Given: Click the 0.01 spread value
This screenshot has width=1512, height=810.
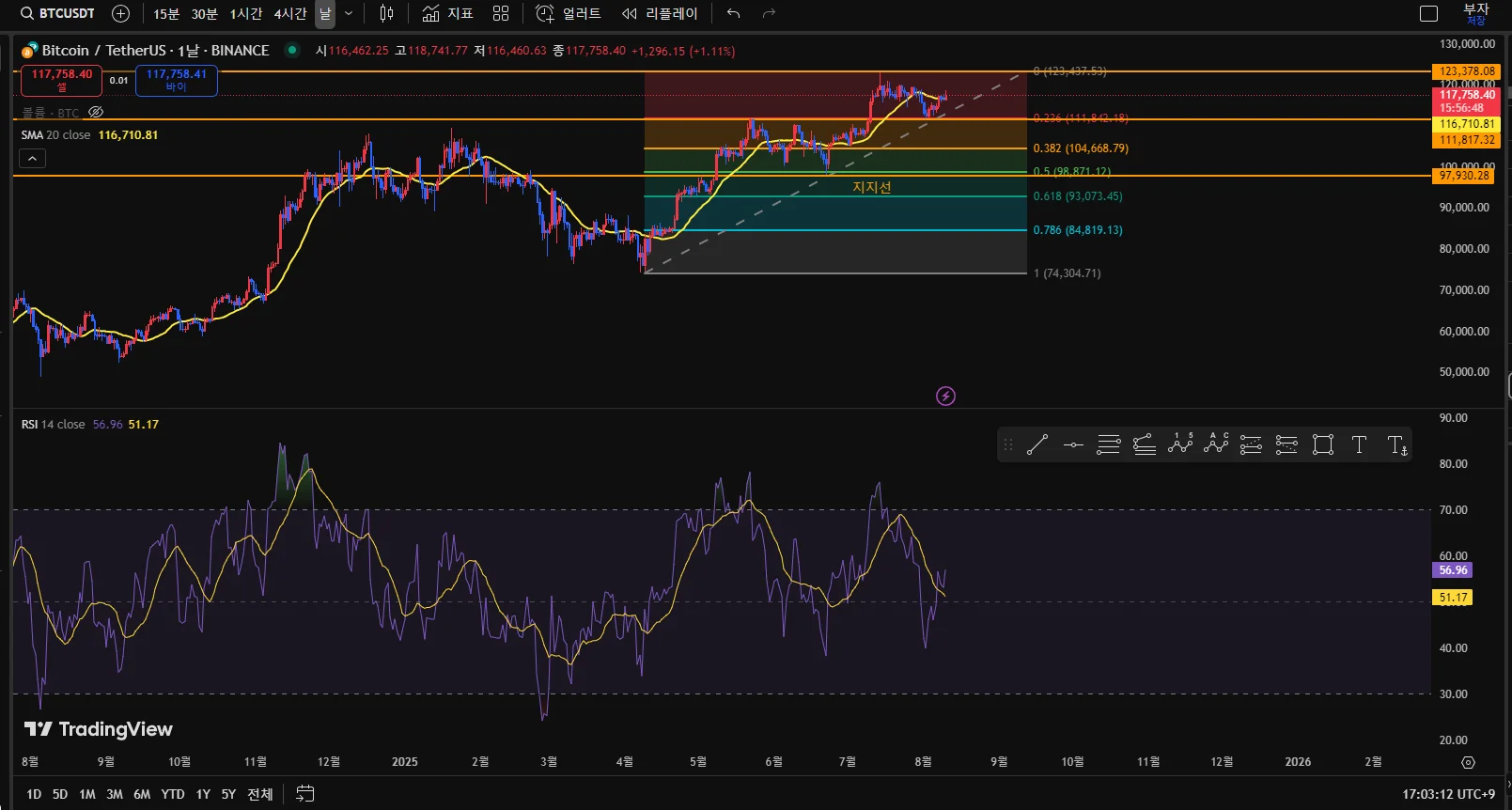Looking at the screenshot, I should (x=118, y=80).
